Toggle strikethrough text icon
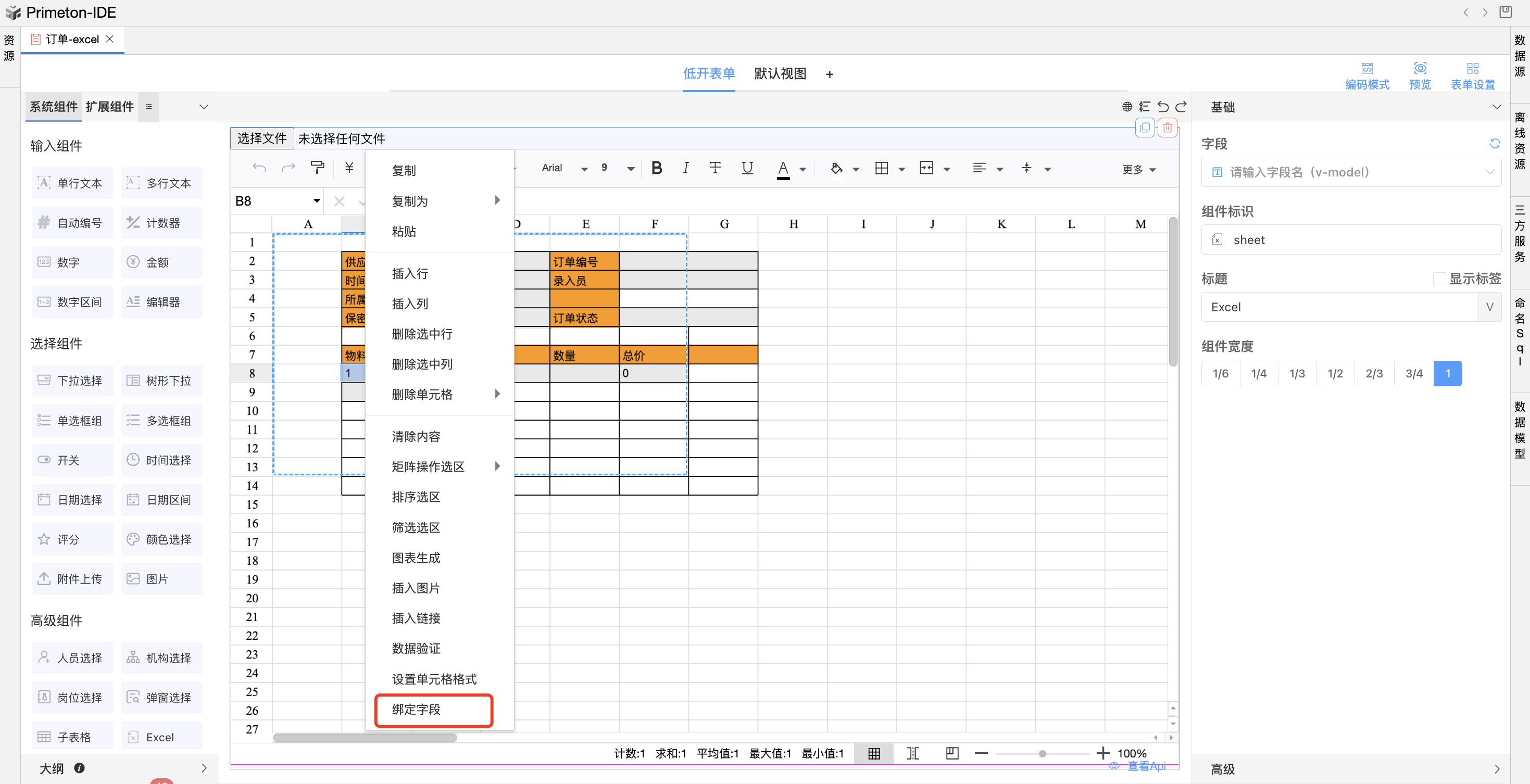1530x784 pixels. pos(715,168)
